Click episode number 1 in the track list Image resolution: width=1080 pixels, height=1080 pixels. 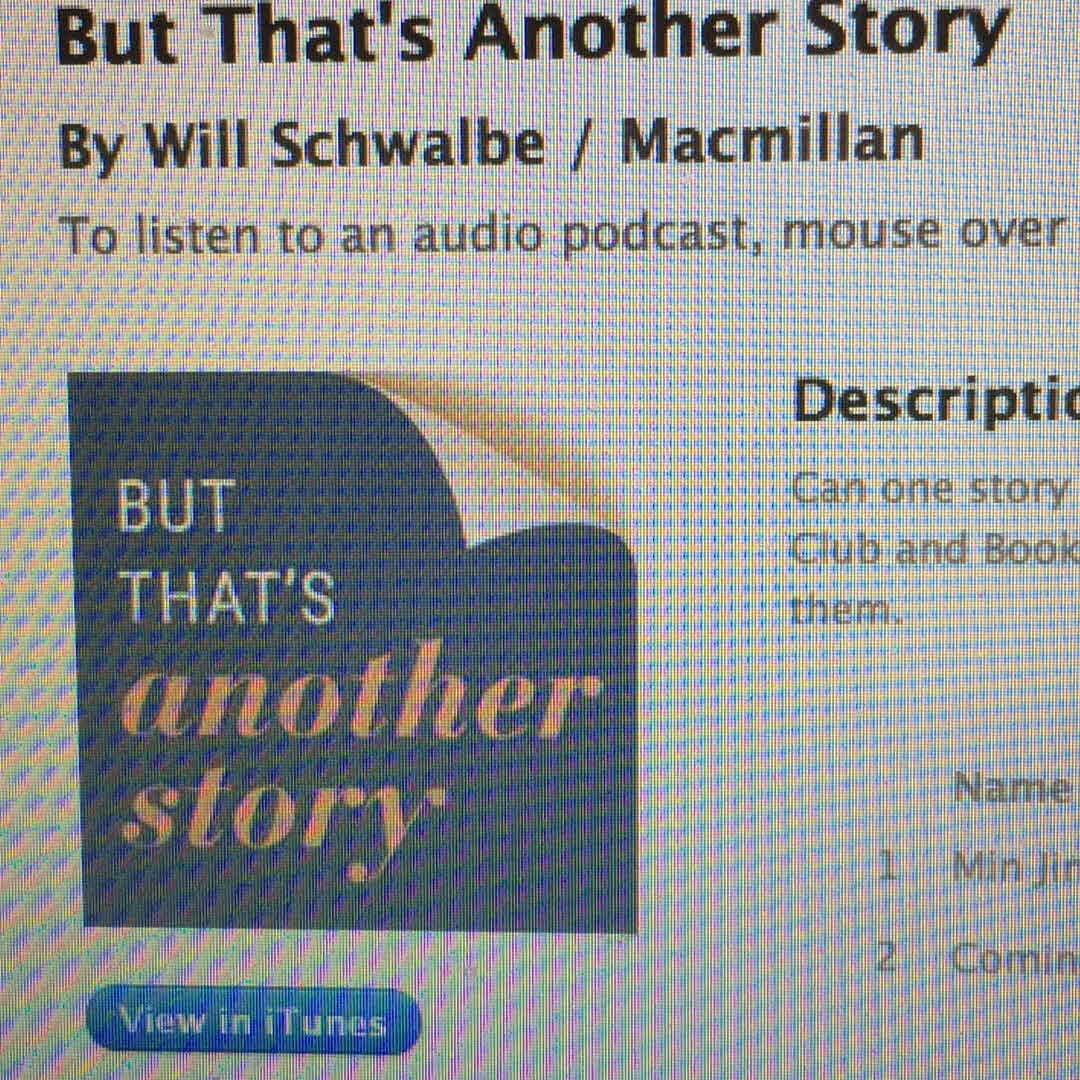[889, 865]
